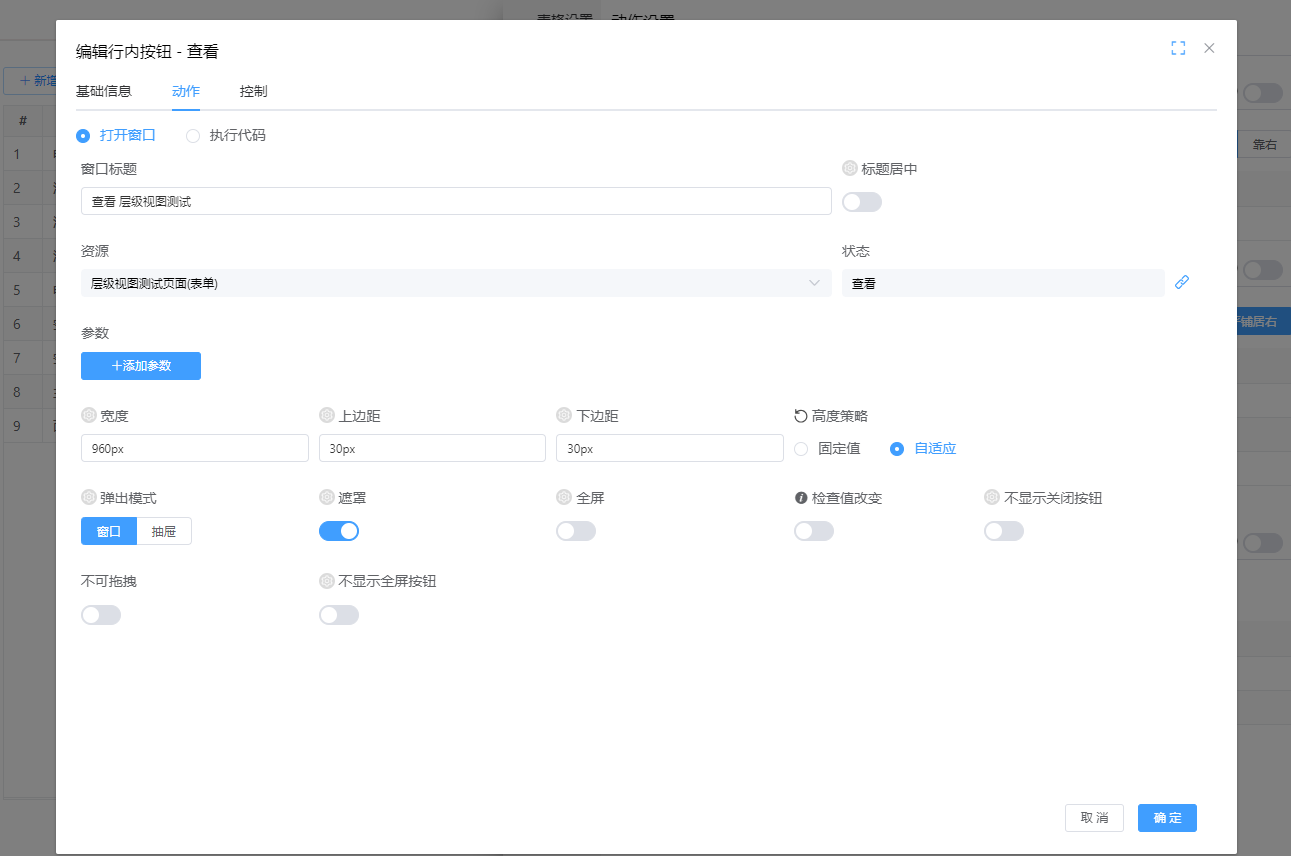Click the 添加参数 button
This screenshot has width=1291, height=856.
(141, 366)
